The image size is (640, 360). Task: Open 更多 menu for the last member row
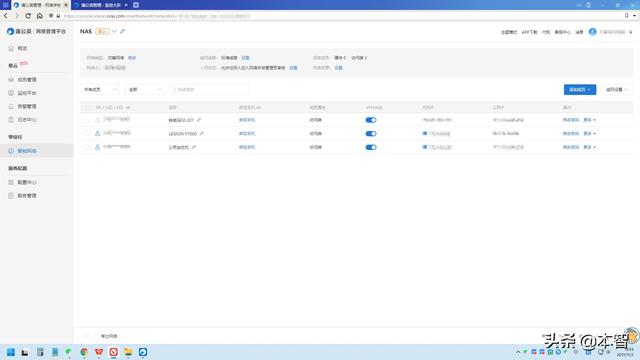[x=589, y=147]
